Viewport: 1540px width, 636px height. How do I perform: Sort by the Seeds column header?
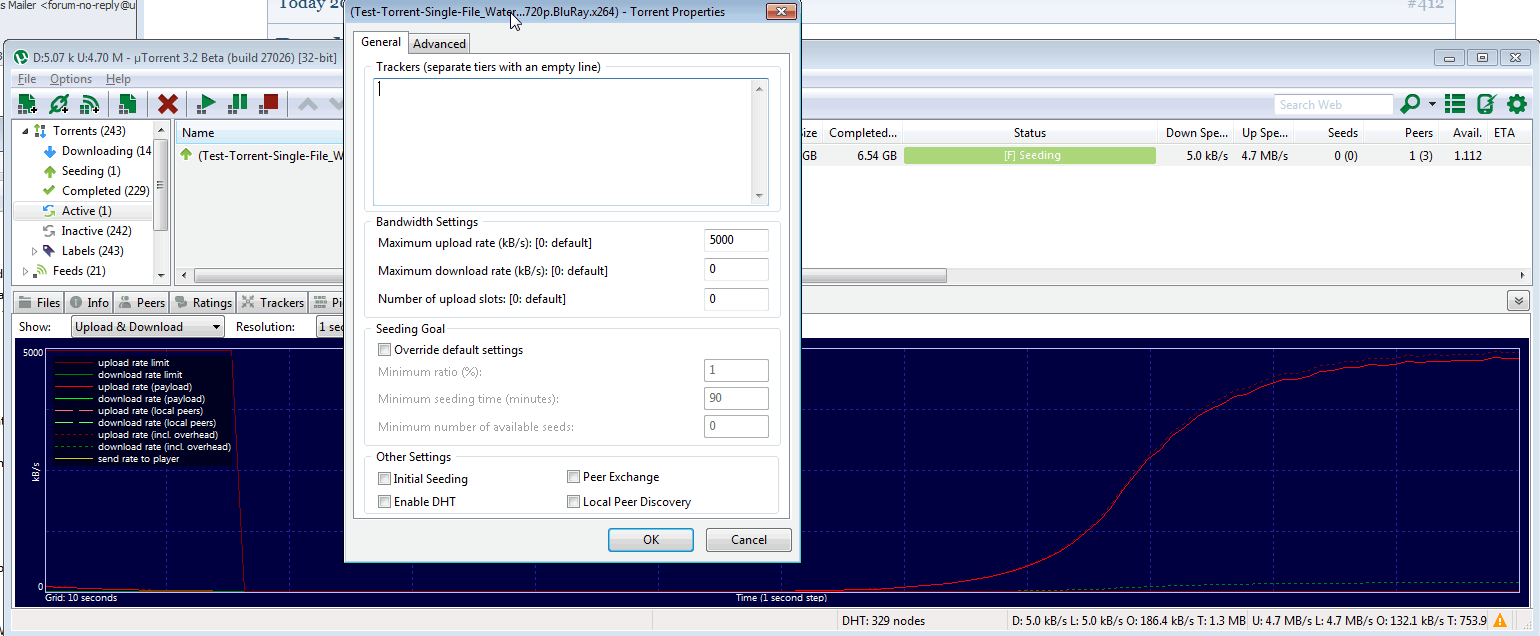[1328, 133]
